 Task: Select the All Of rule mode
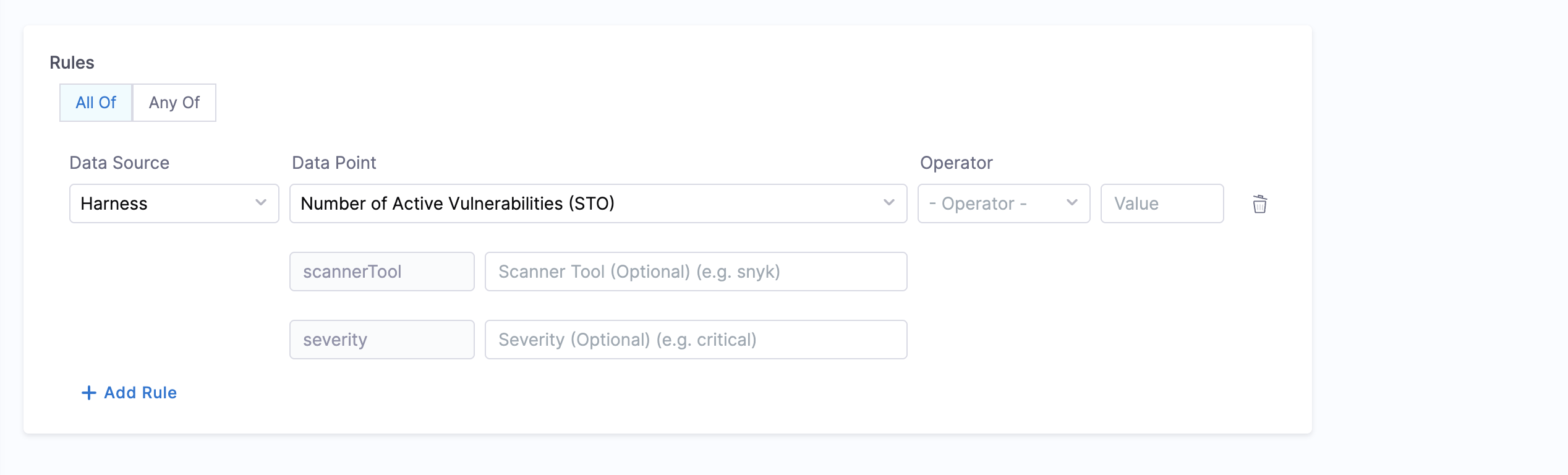tap(96, 103)
